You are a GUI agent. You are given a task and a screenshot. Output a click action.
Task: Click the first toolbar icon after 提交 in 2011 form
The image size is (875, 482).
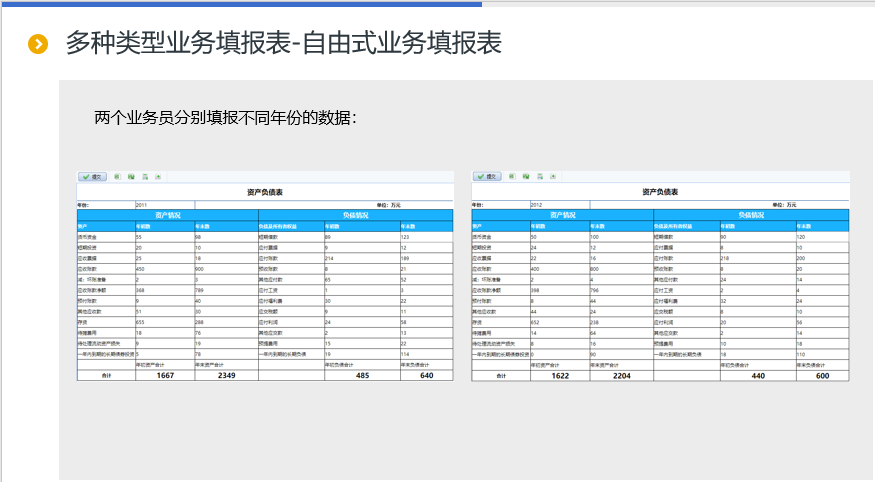[x=118, y=177]
